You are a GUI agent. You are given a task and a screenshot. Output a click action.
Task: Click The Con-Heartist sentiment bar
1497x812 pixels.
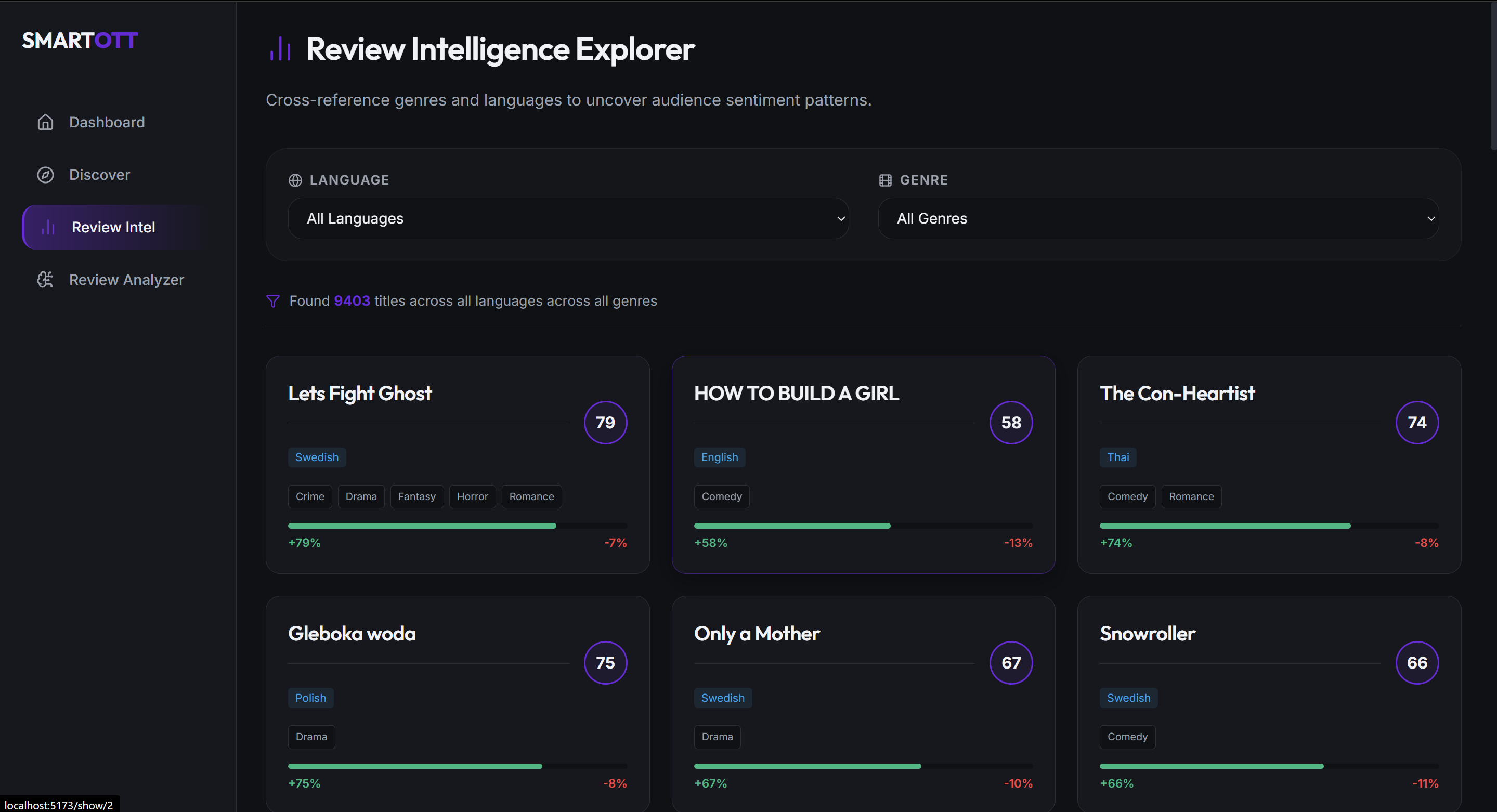coord(1269,526)
